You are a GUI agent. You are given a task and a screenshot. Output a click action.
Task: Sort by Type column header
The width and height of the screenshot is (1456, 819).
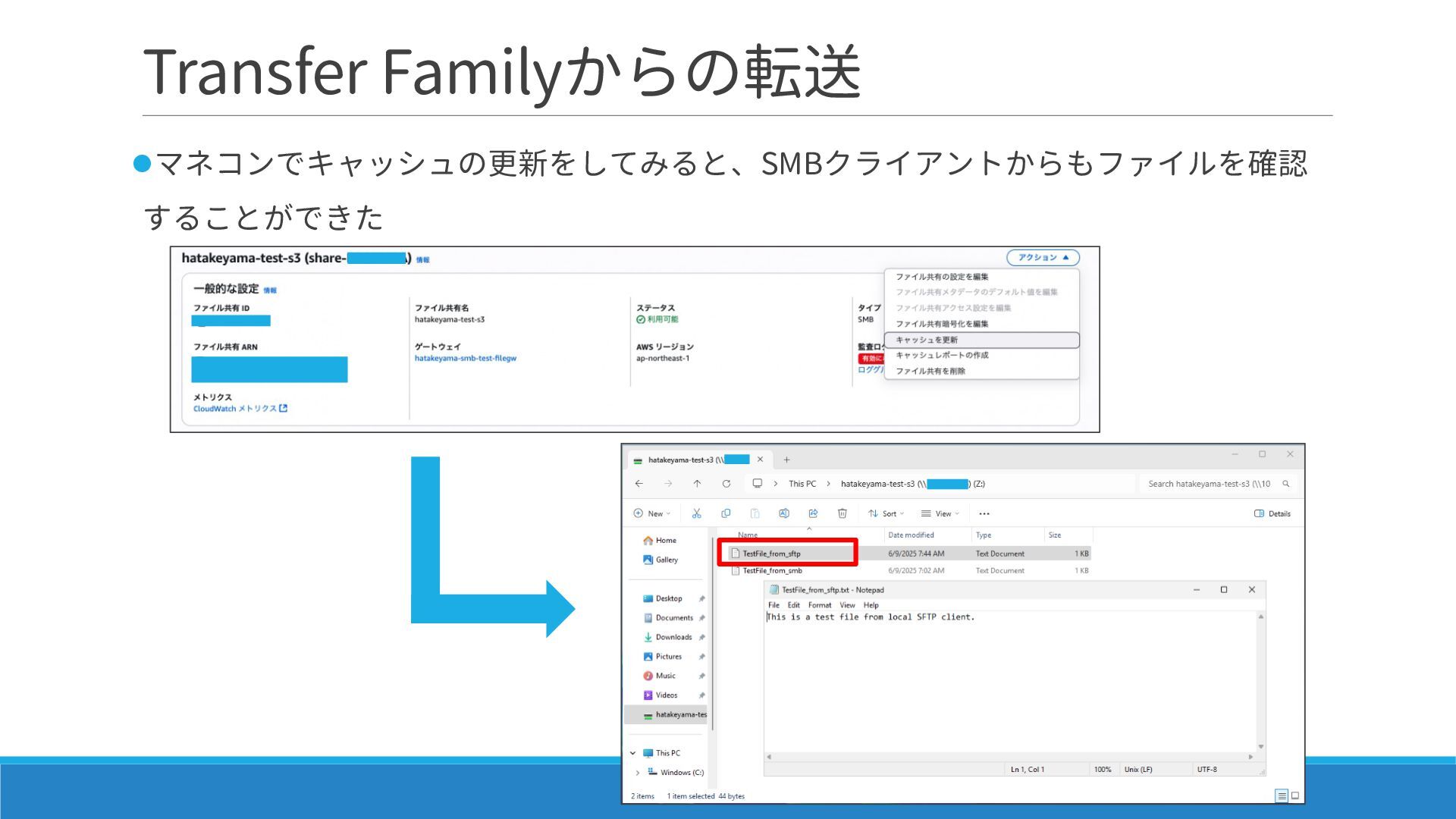click(984, 535)
